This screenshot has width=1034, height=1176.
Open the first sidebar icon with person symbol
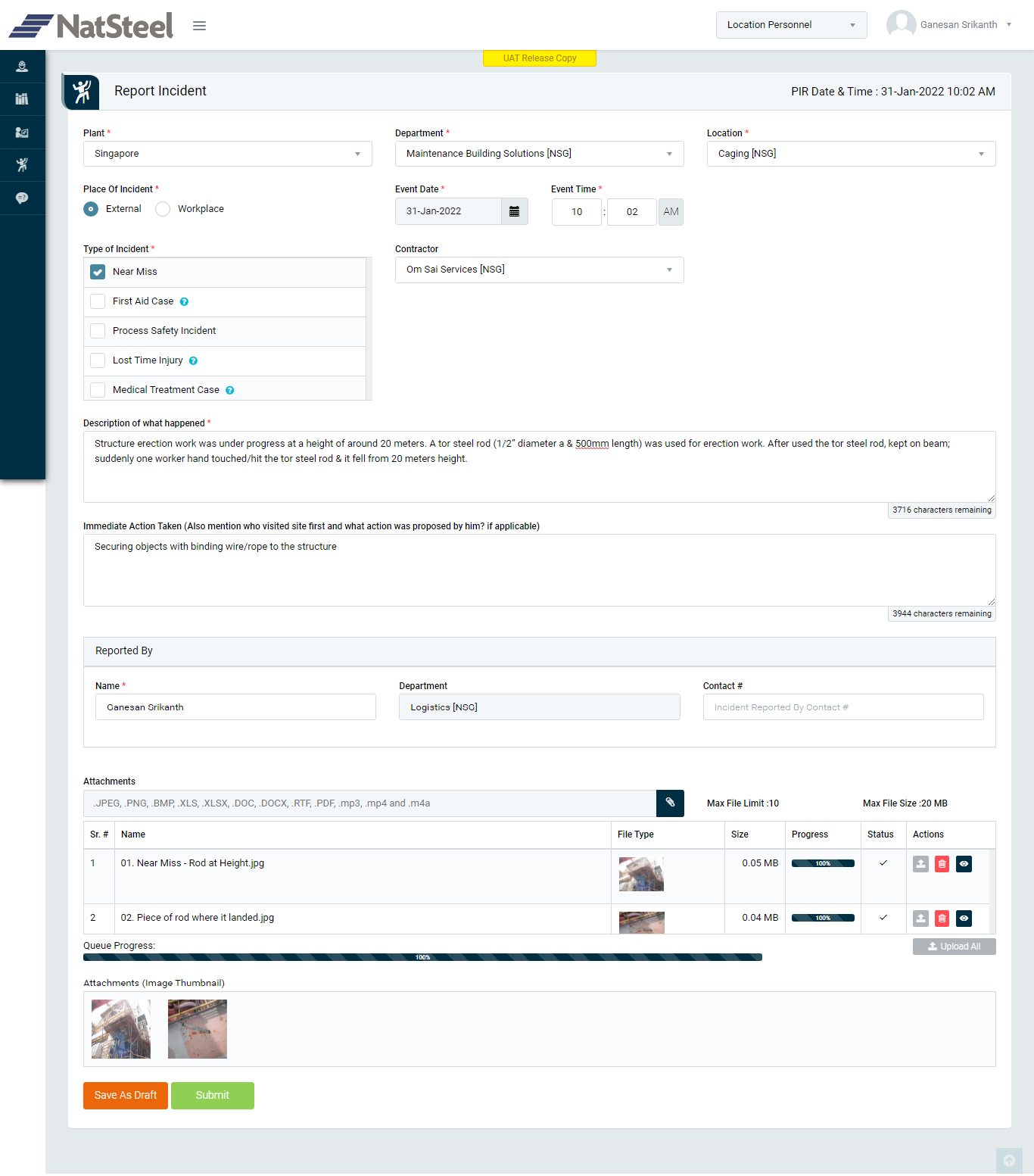[22, 67]
